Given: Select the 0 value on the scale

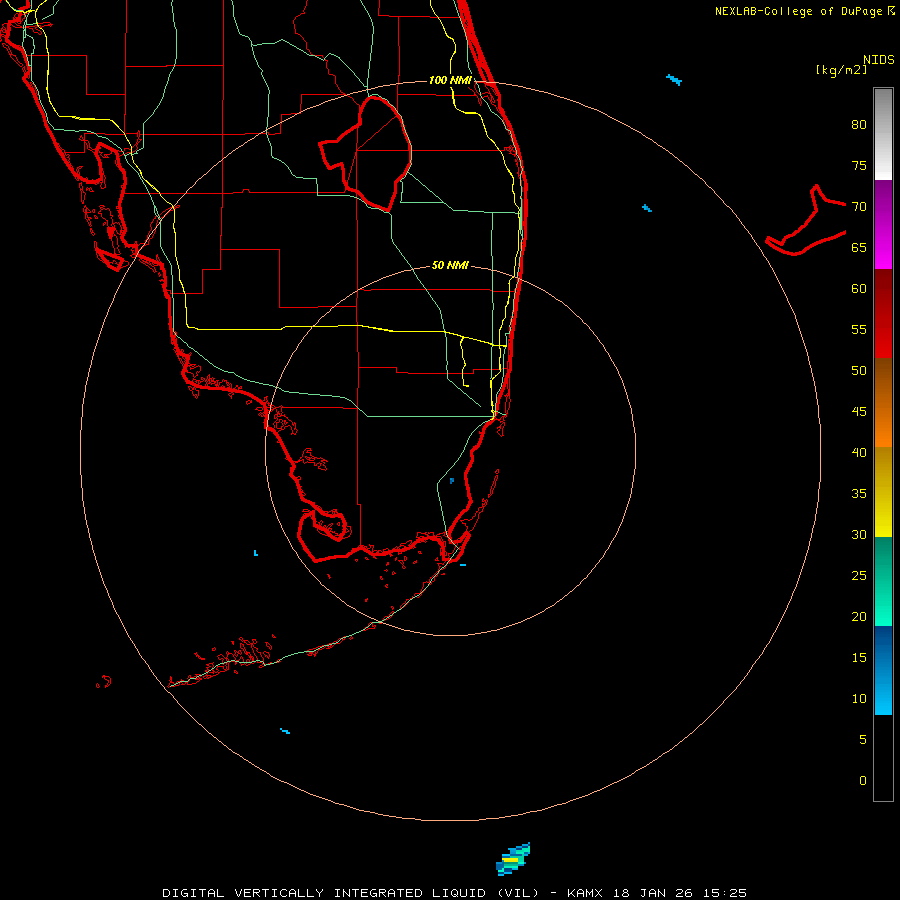Looking at the screenshot, I should coord(863,781).
